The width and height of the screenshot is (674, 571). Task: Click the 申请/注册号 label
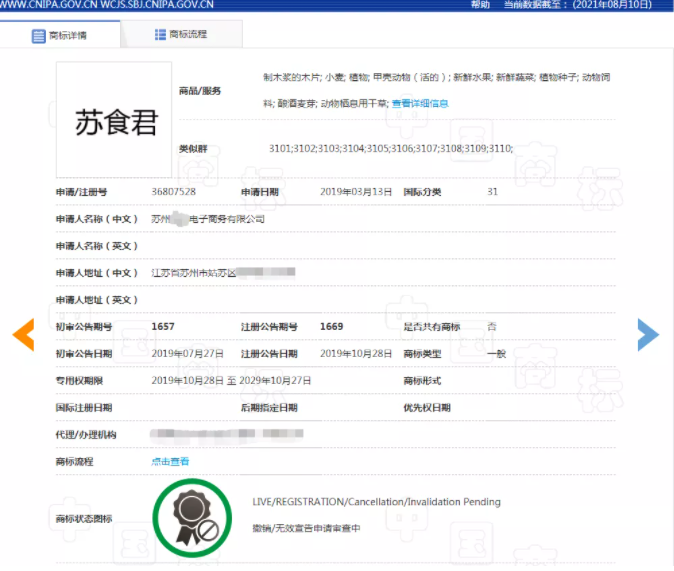click(82, 192)
